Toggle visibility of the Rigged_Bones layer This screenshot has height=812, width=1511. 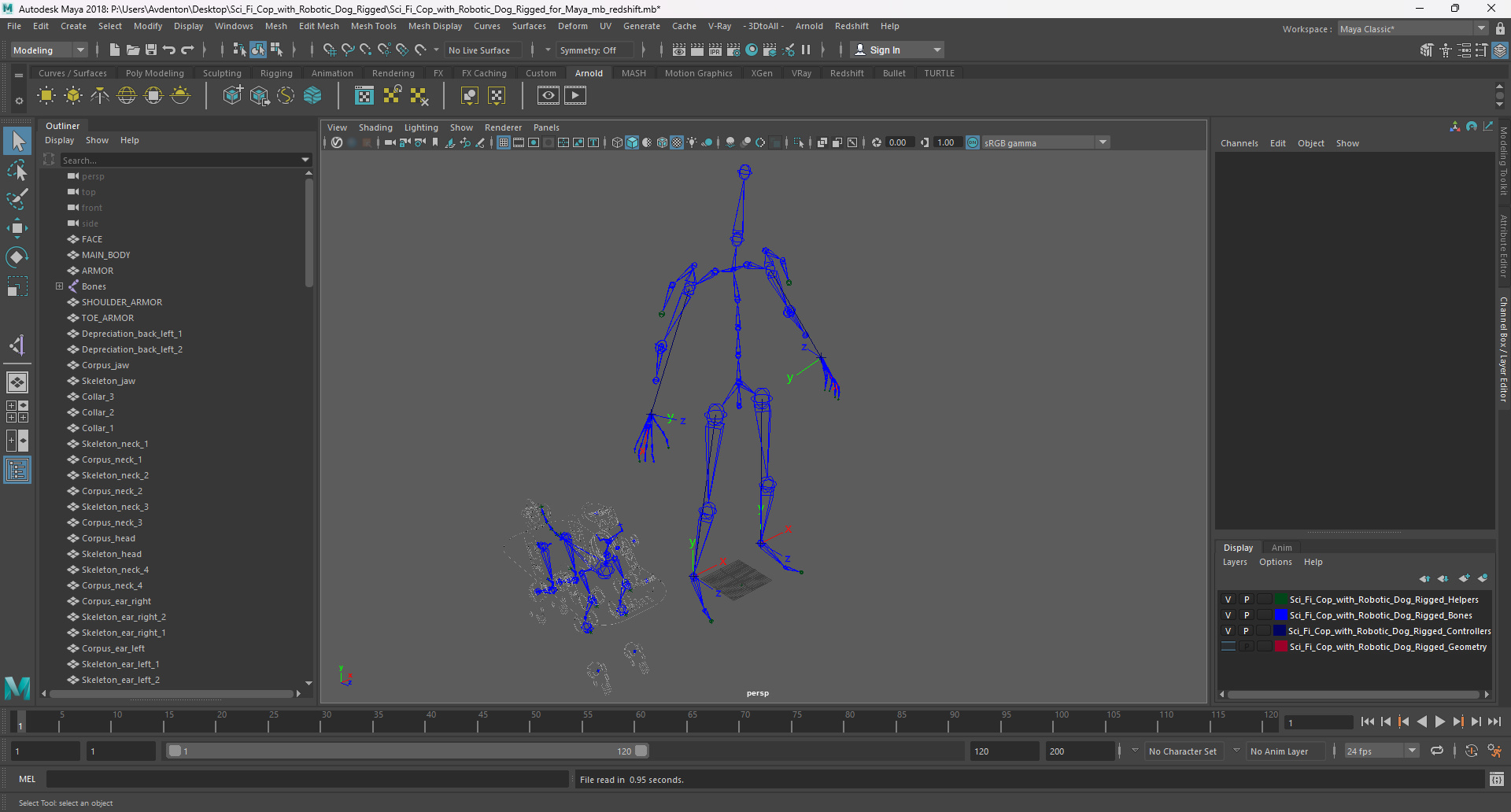(1228, 615)
